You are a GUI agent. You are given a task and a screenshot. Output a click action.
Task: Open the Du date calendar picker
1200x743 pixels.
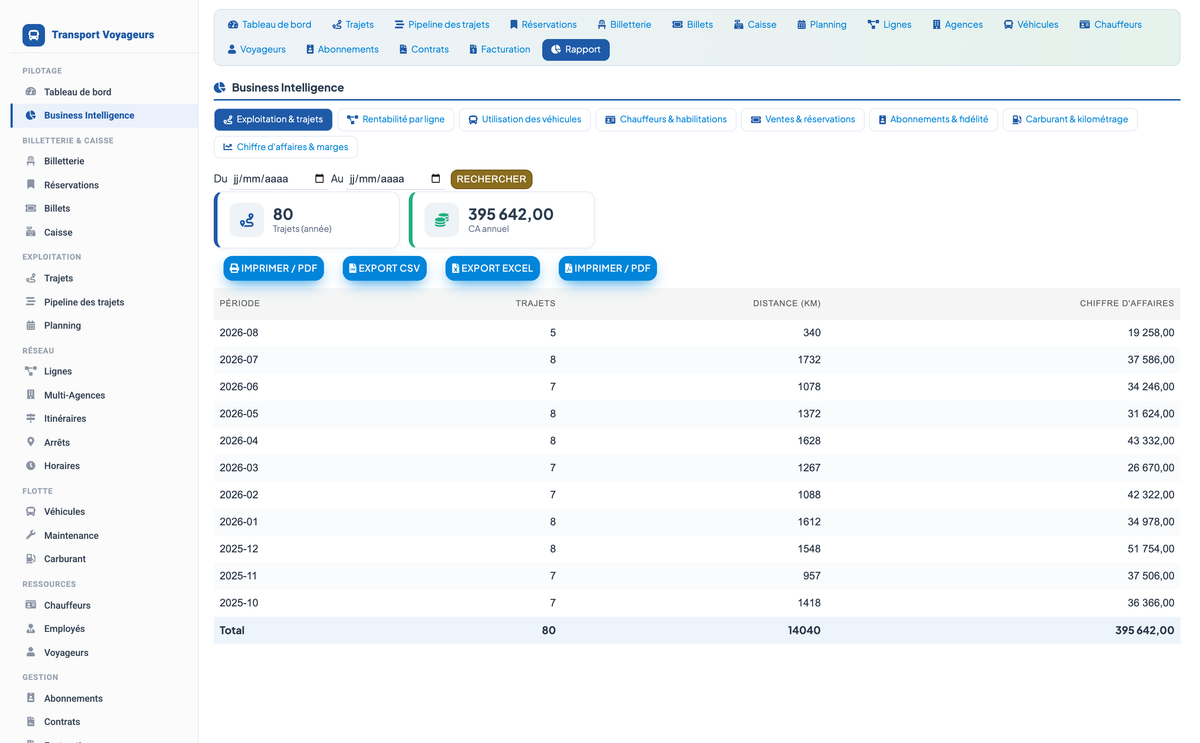[320, 179]
